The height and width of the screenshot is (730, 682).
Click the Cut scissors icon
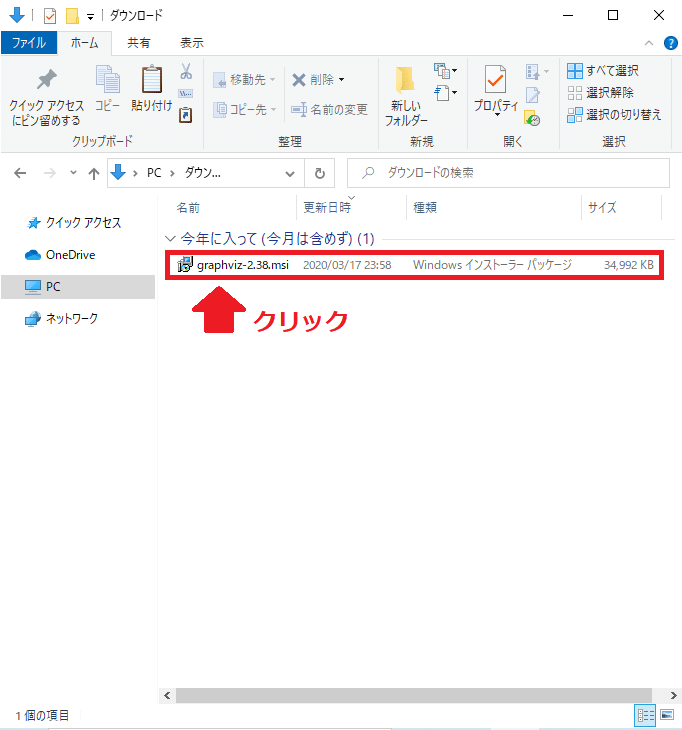pyautogui.click(x=186, y=71)
